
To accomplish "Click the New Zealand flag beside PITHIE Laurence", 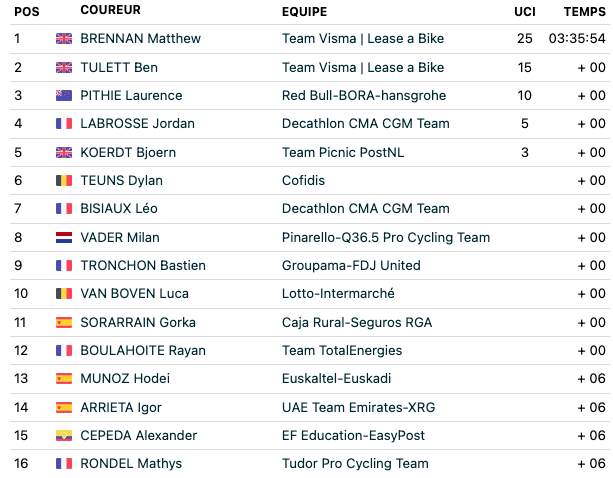I will tap(64, 95).
